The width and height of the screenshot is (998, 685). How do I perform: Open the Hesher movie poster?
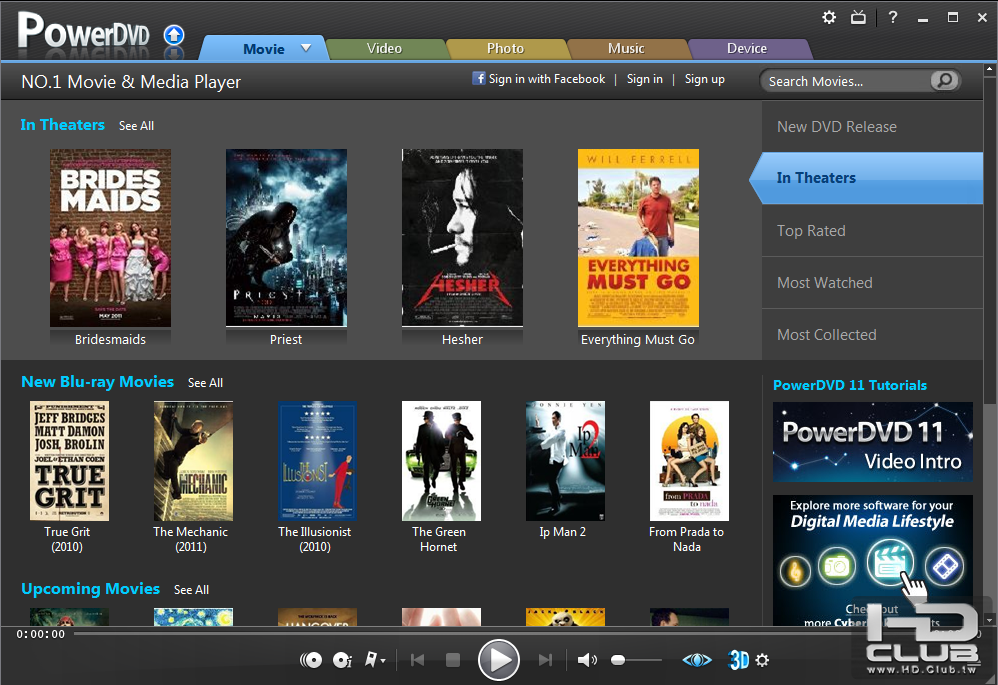pyautogui.click(x=462, y=238)
